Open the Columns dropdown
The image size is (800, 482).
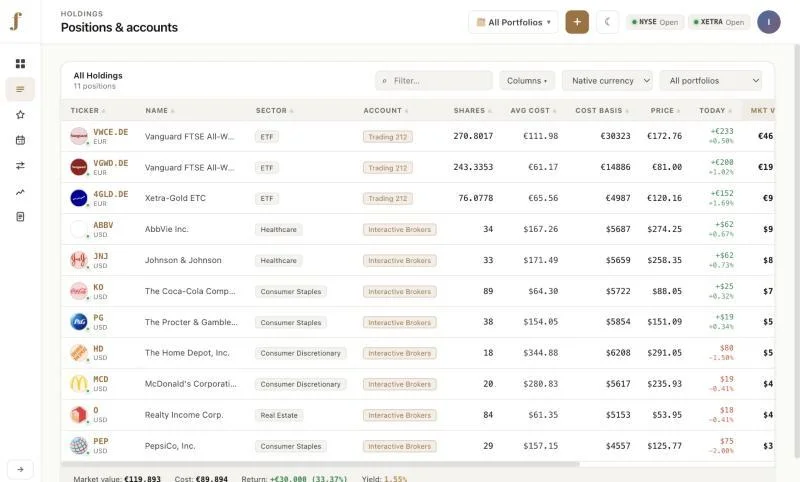(527, 81)
